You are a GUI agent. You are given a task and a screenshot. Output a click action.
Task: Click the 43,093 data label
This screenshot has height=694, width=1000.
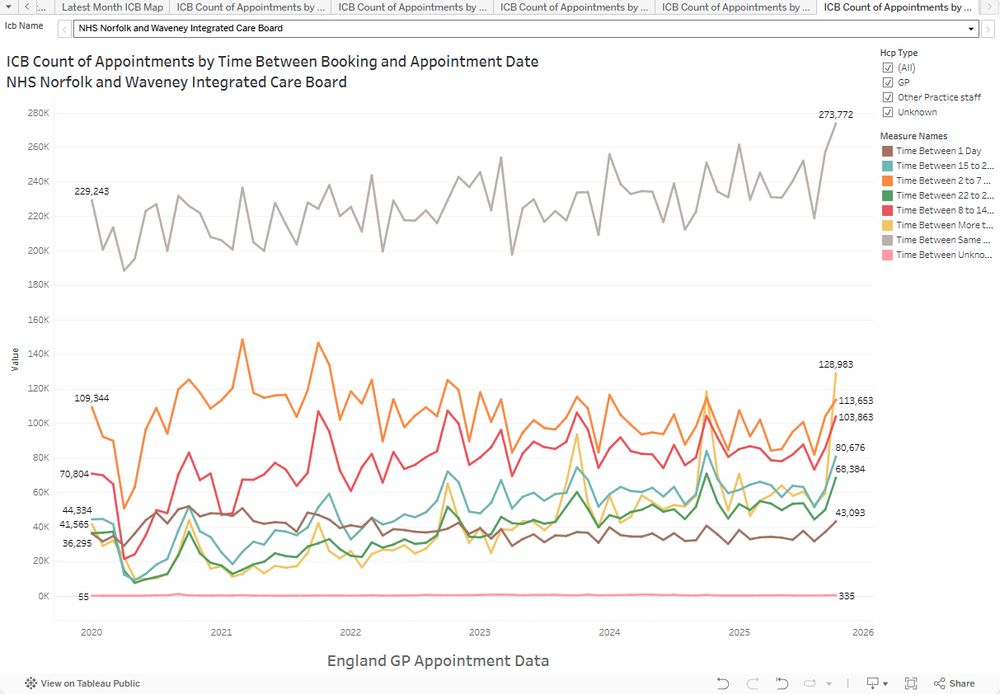point(850,513)
